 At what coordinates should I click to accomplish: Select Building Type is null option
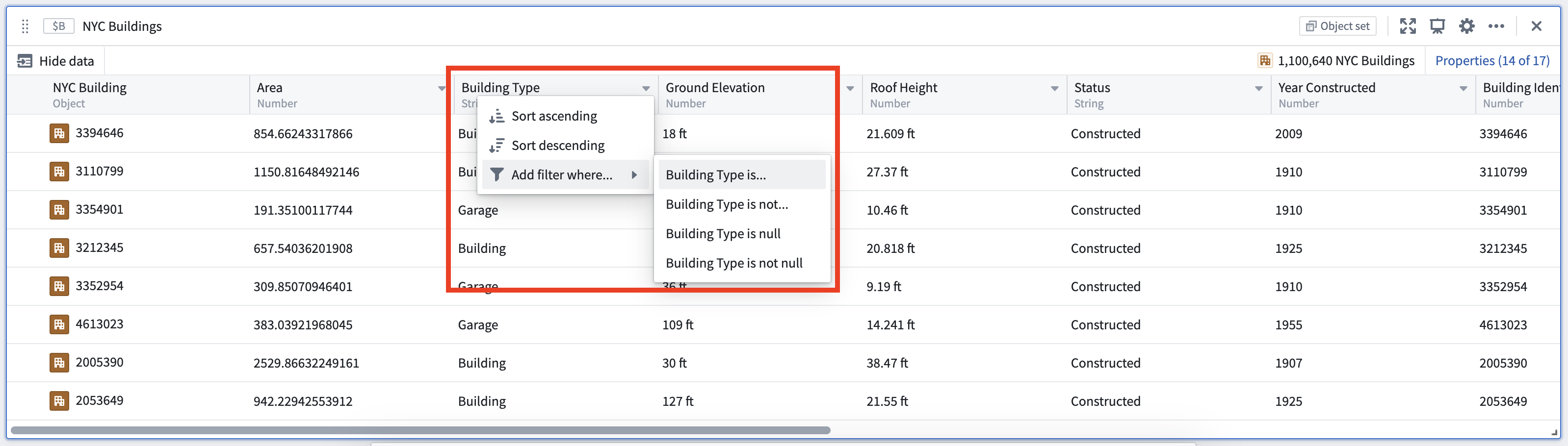point(742,234)
